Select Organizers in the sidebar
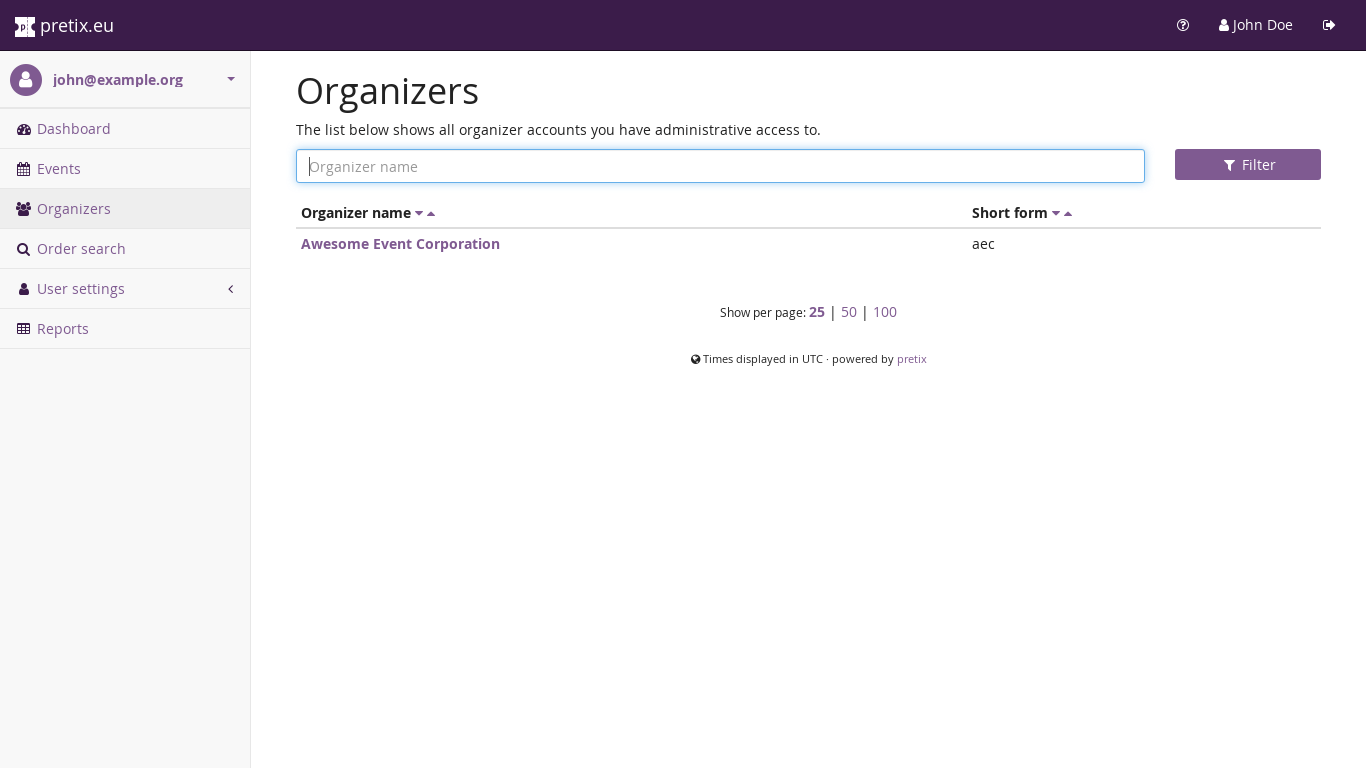1366x768 pixels. coord(73,209)
